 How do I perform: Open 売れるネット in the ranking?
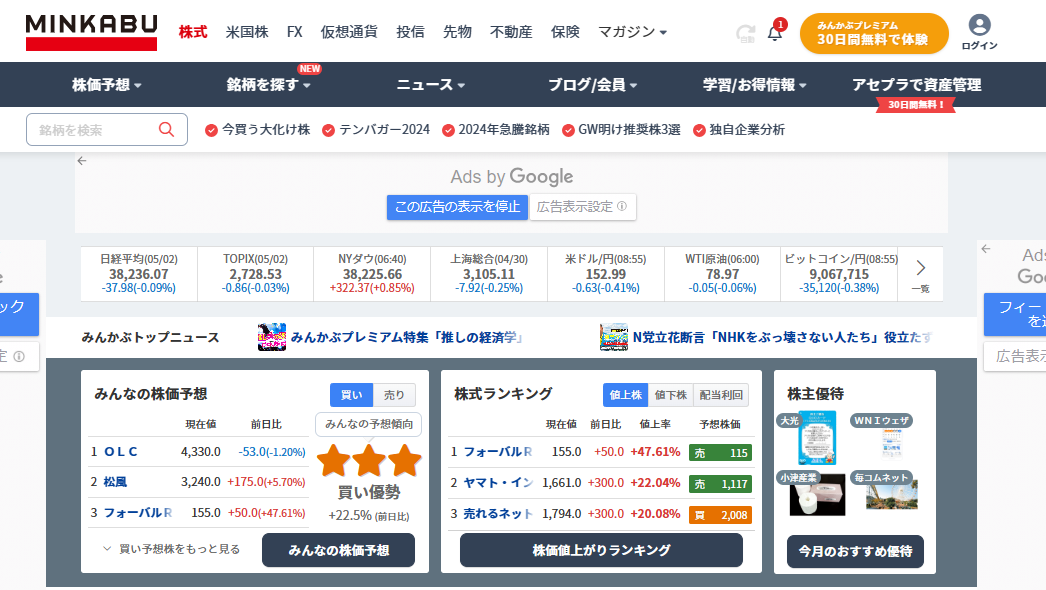498,514
